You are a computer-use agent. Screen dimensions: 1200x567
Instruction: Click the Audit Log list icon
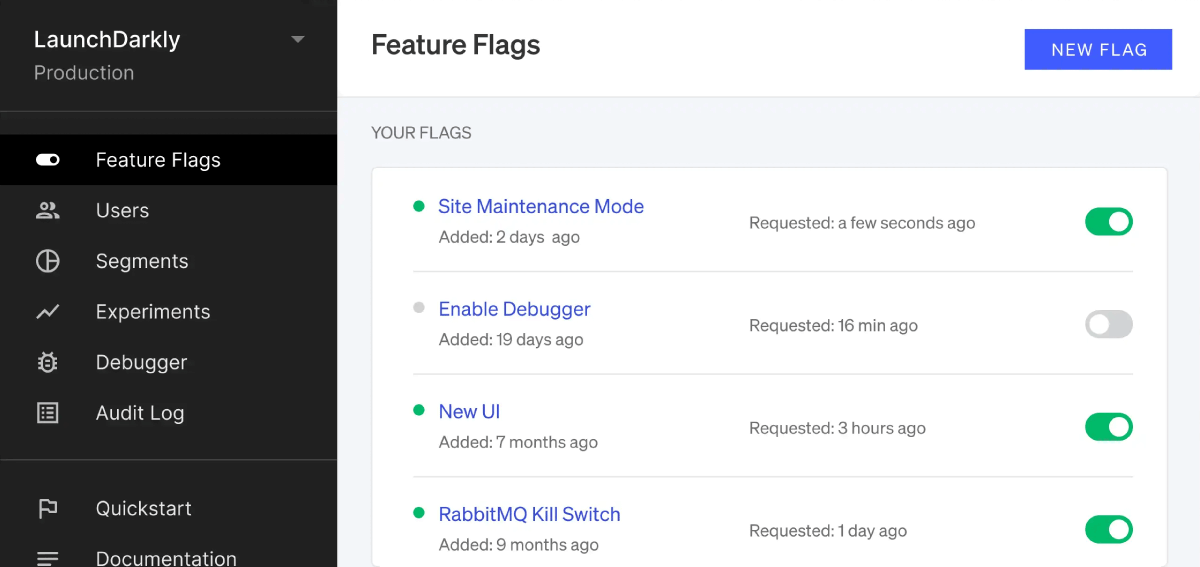(x=48, y=413)
